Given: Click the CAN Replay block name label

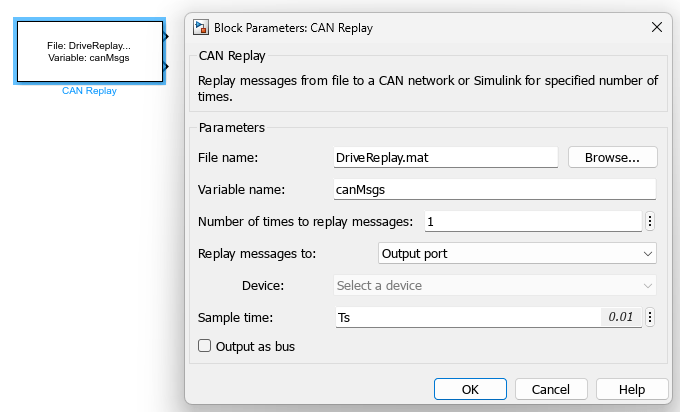Looking at the screenshot, I should [x=89, y=91].
